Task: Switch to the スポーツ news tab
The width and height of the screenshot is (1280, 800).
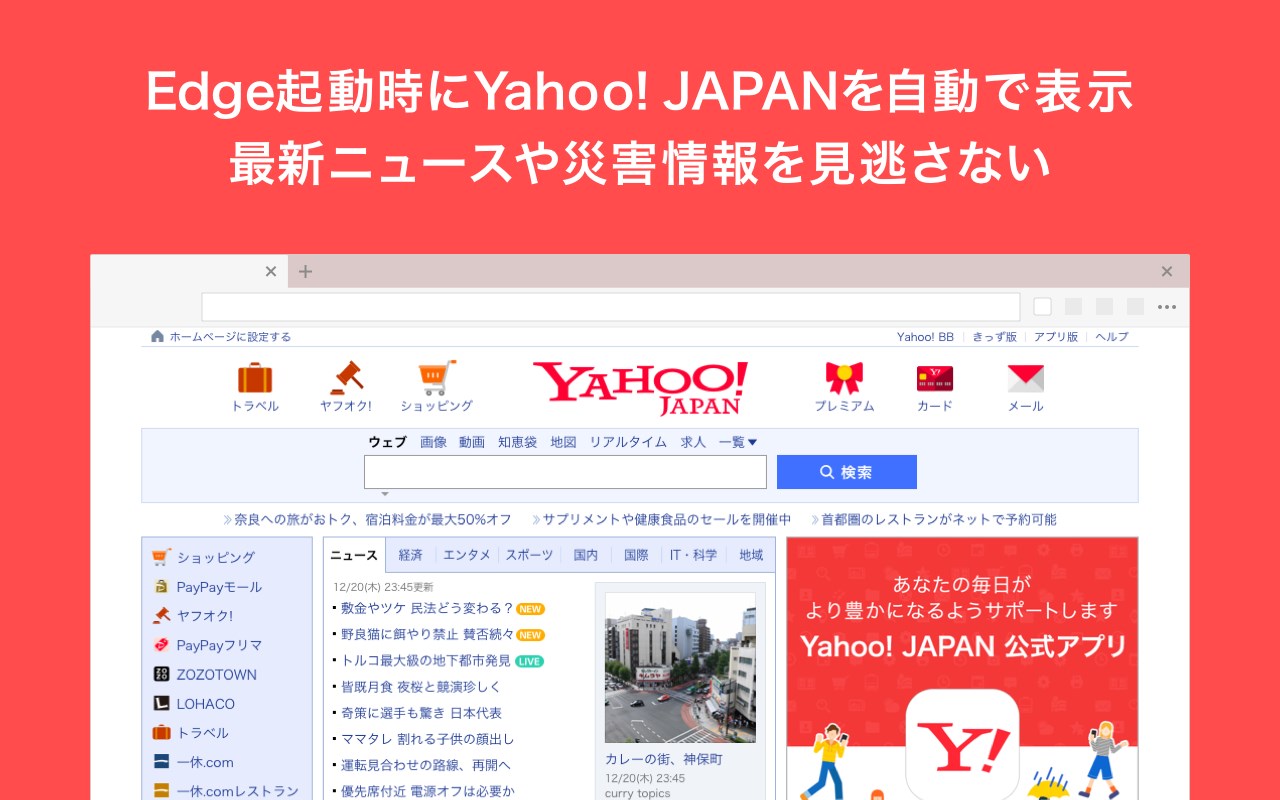Action: (529, 555)
